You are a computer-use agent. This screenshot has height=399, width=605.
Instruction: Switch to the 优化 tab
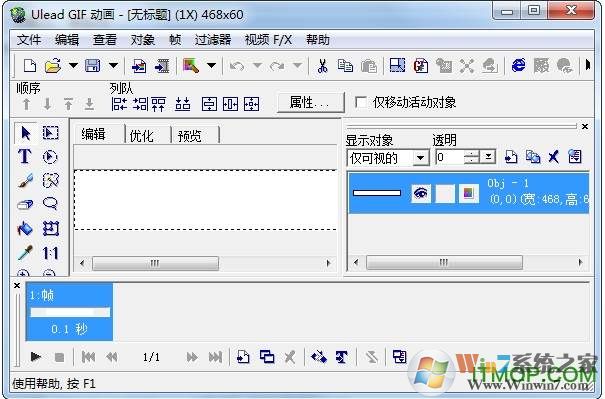pos(148,135)
